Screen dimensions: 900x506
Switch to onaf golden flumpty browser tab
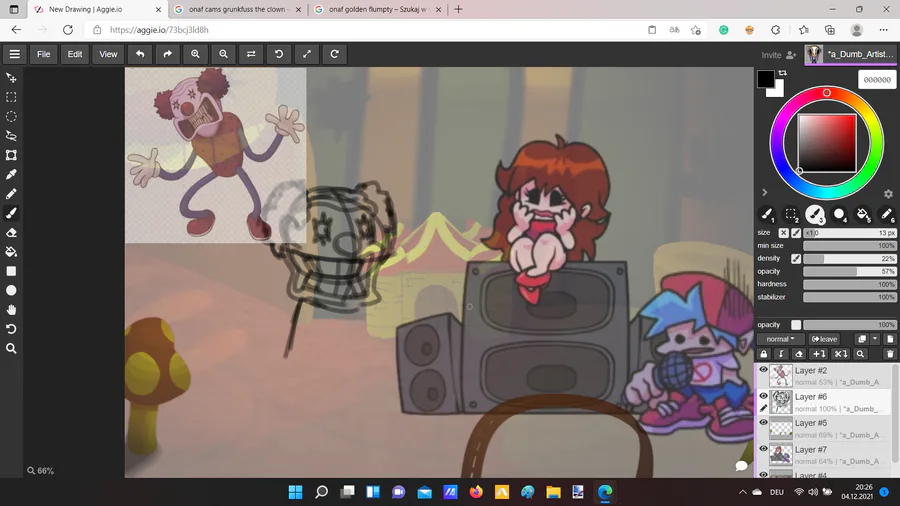pyautogui.click(x=378, y=9)
